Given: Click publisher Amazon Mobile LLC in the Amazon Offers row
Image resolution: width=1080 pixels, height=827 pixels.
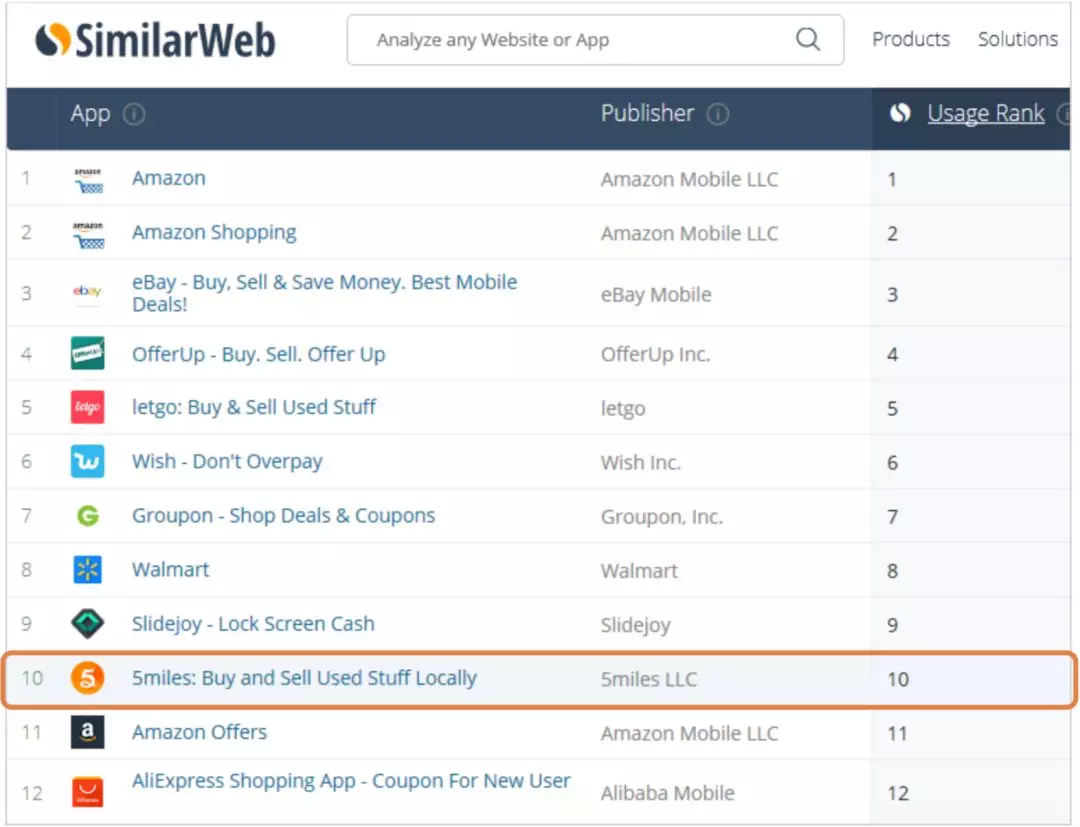Looking at the screenshot, I should (689, 733).
